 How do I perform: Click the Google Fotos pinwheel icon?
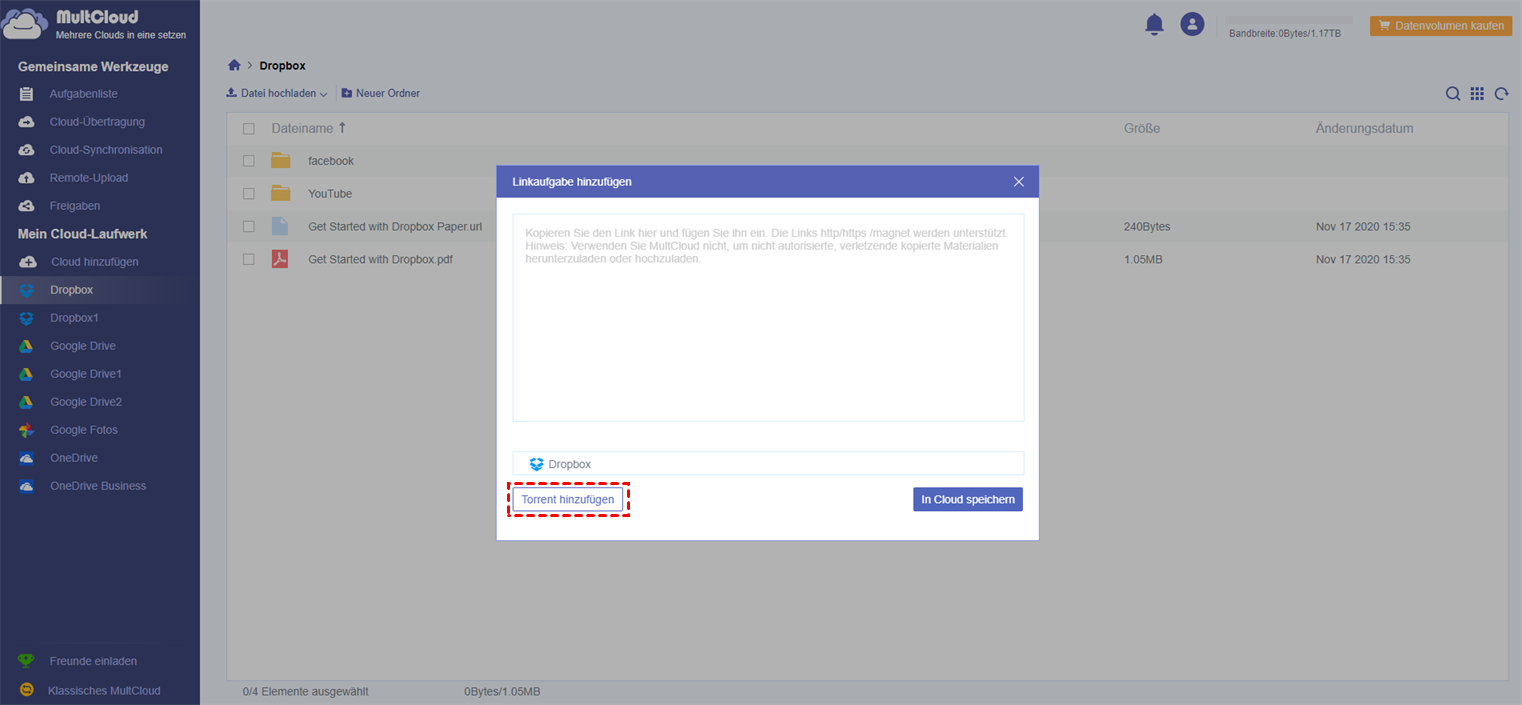click(27, 430)
